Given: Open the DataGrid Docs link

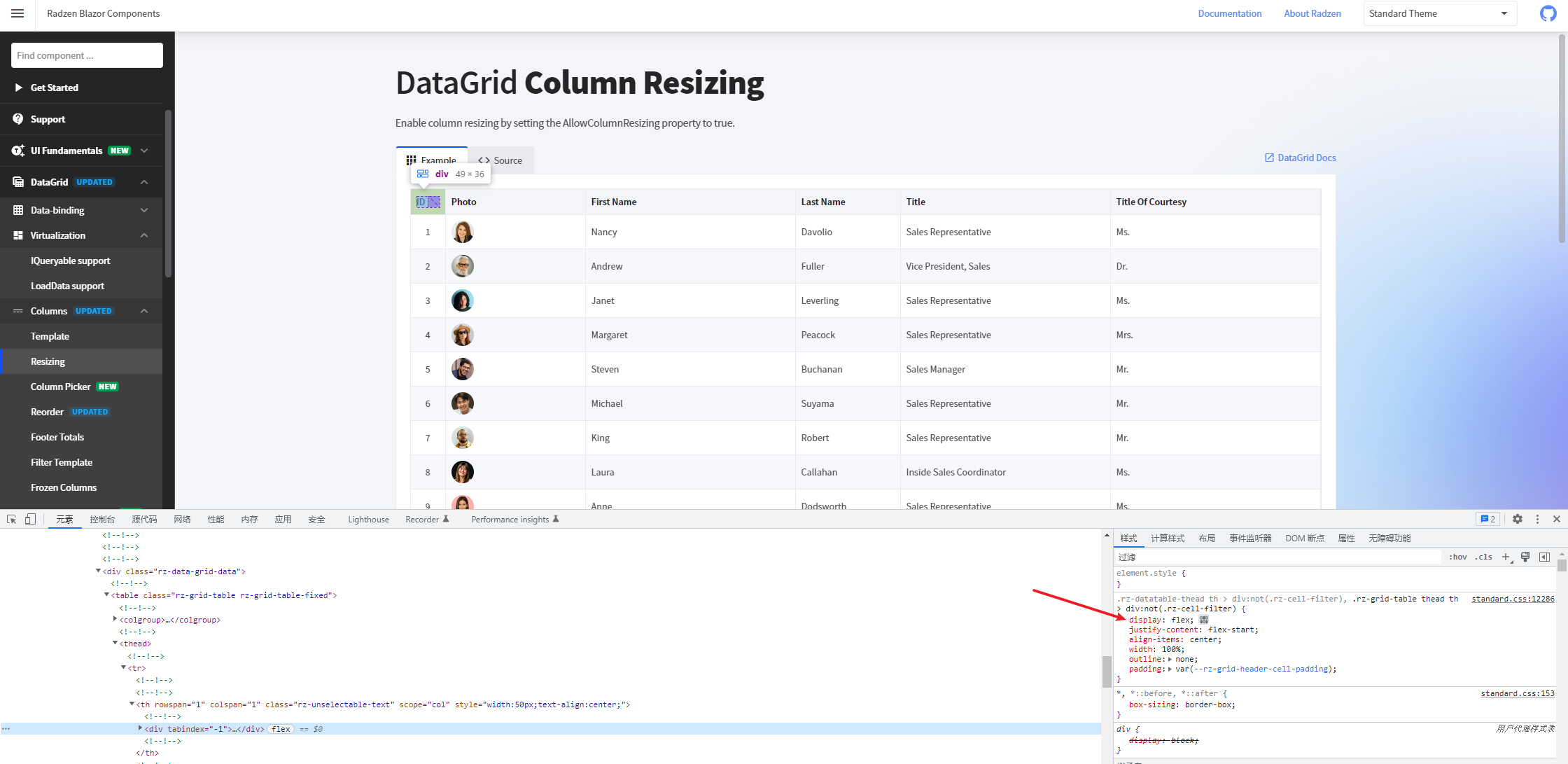Looking at the screenshot, I should (1300, 158).
